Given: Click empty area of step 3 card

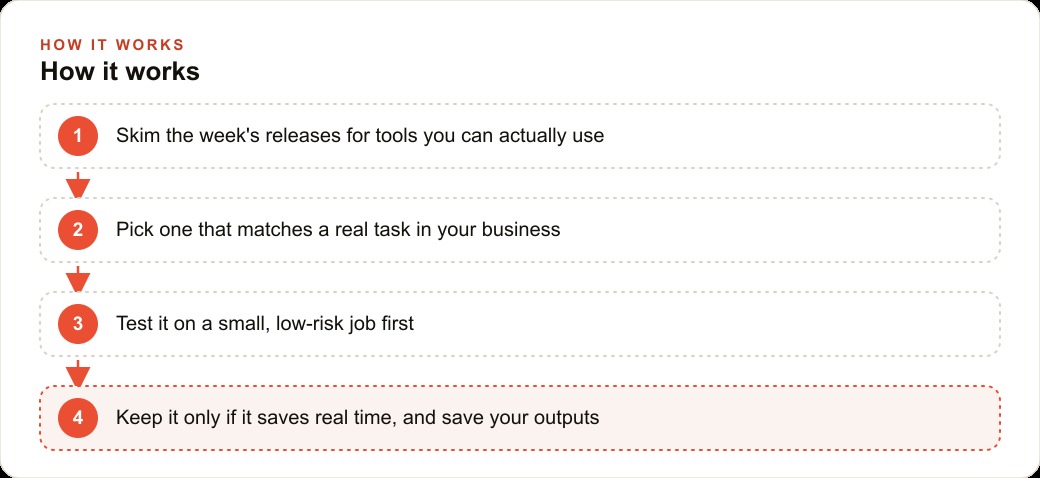Looking at the screenshot, I should 730,324.
